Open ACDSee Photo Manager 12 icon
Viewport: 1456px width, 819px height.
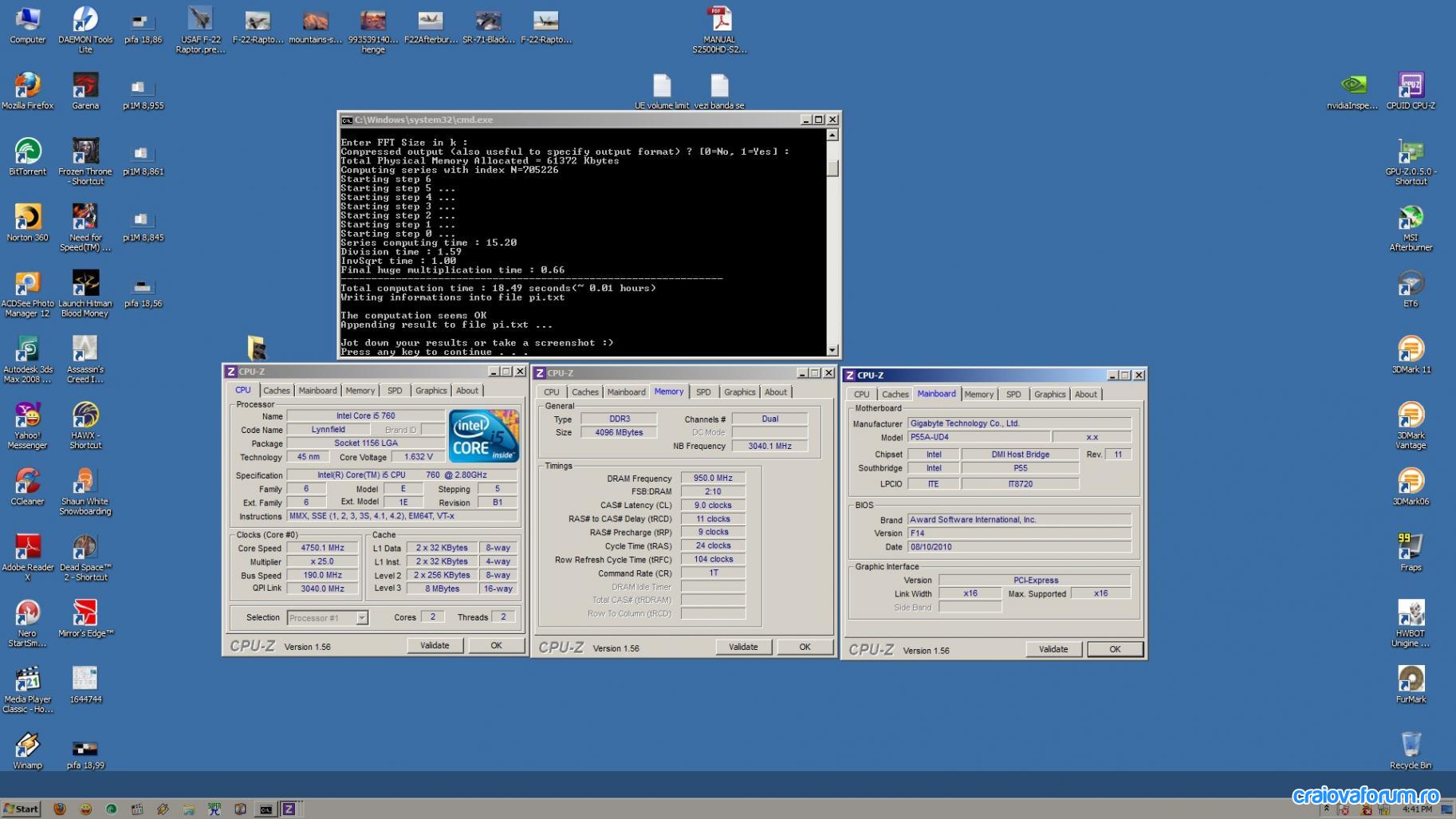click(x=28, y=293)
